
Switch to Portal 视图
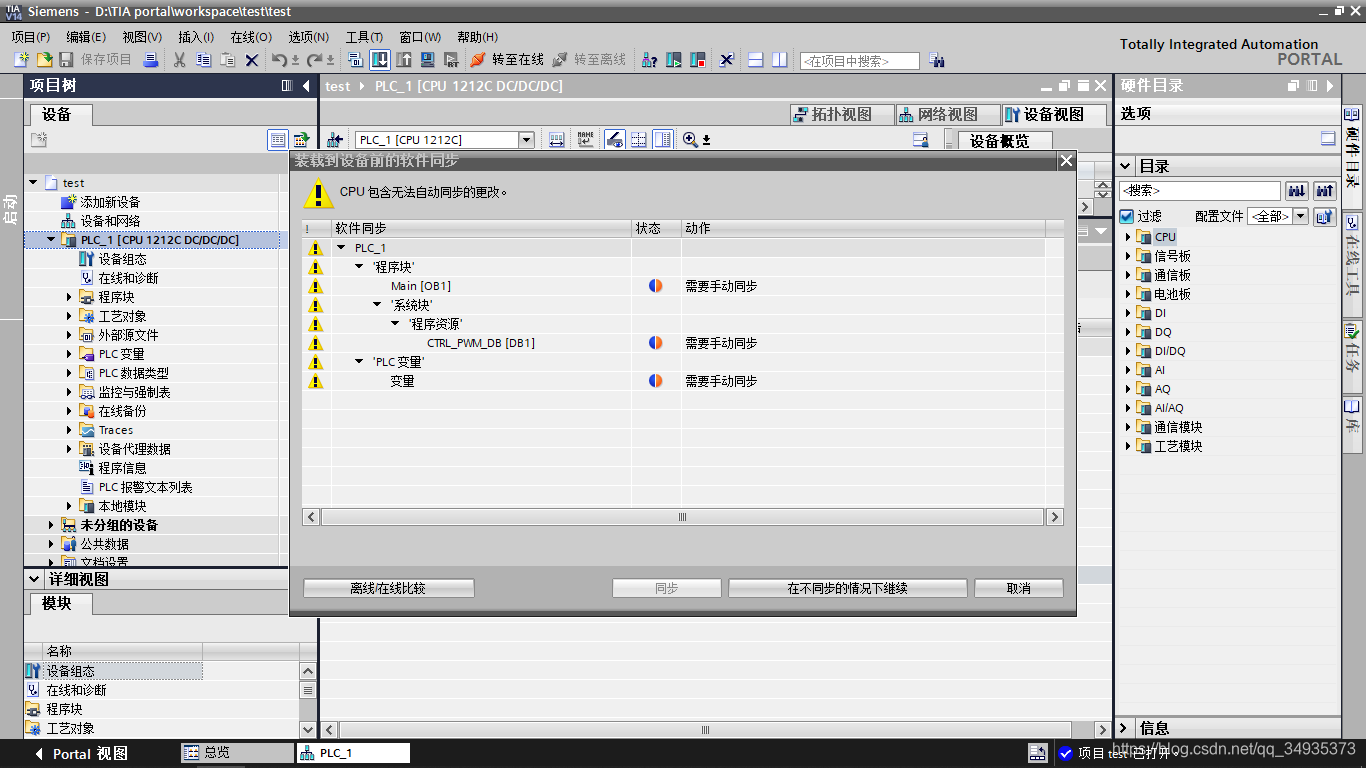coord(81,754)
